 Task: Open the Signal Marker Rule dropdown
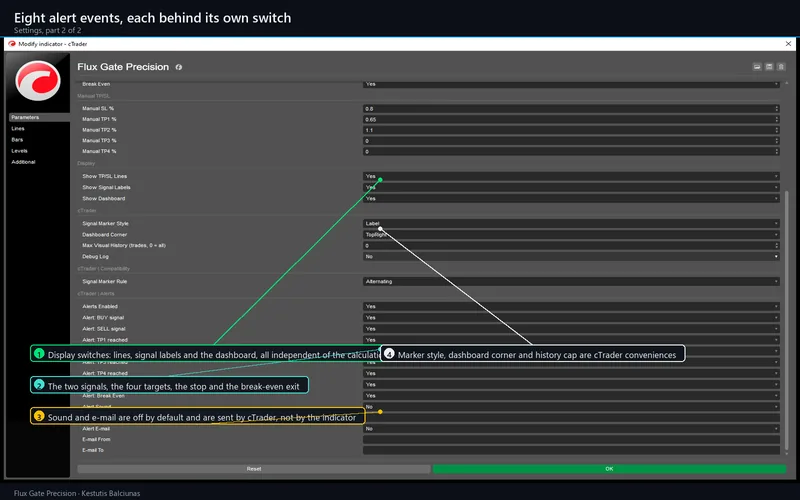pyautogui.click(x=571, y=282)
